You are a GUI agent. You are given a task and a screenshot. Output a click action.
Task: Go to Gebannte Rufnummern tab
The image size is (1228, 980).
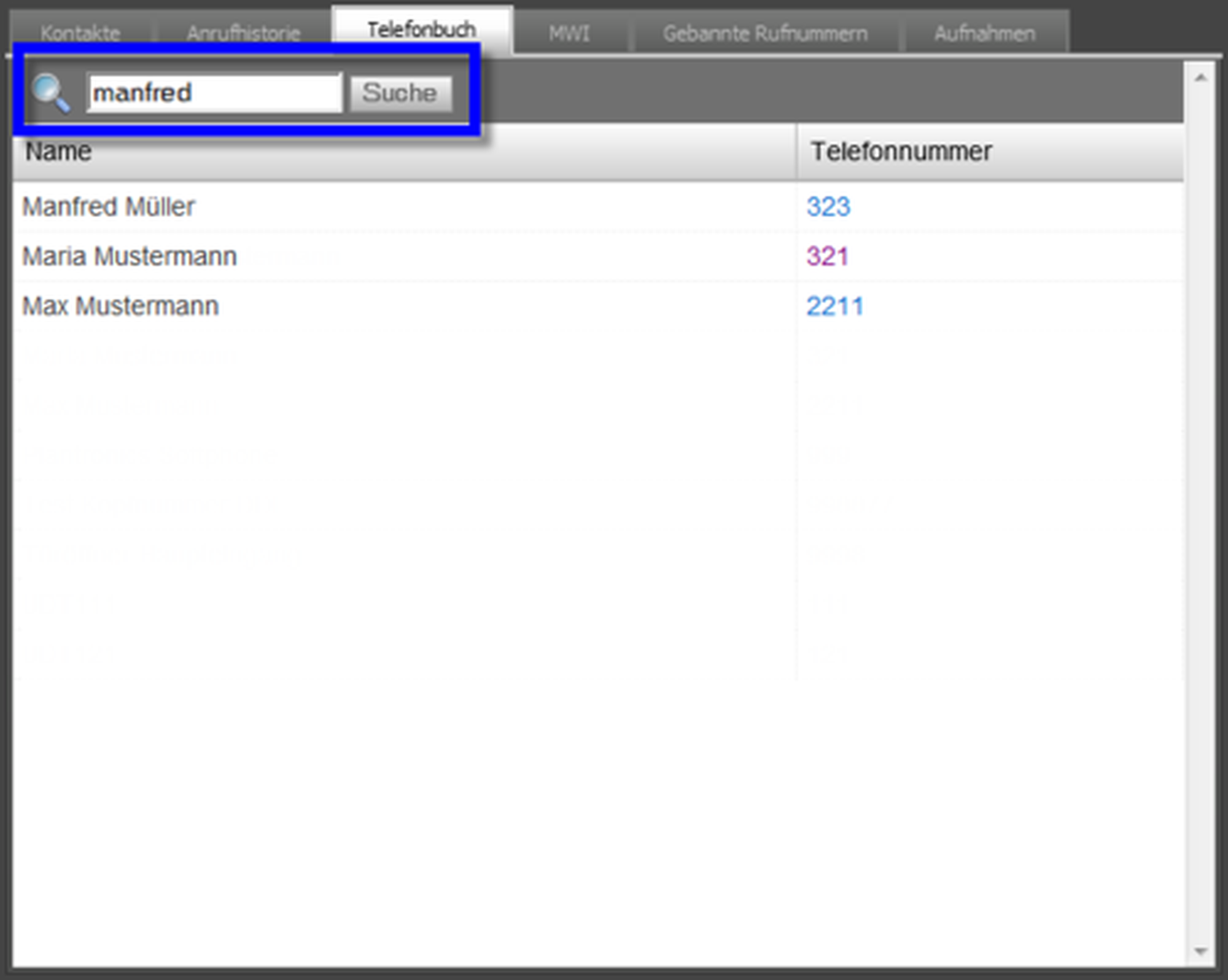click(765, 33)
